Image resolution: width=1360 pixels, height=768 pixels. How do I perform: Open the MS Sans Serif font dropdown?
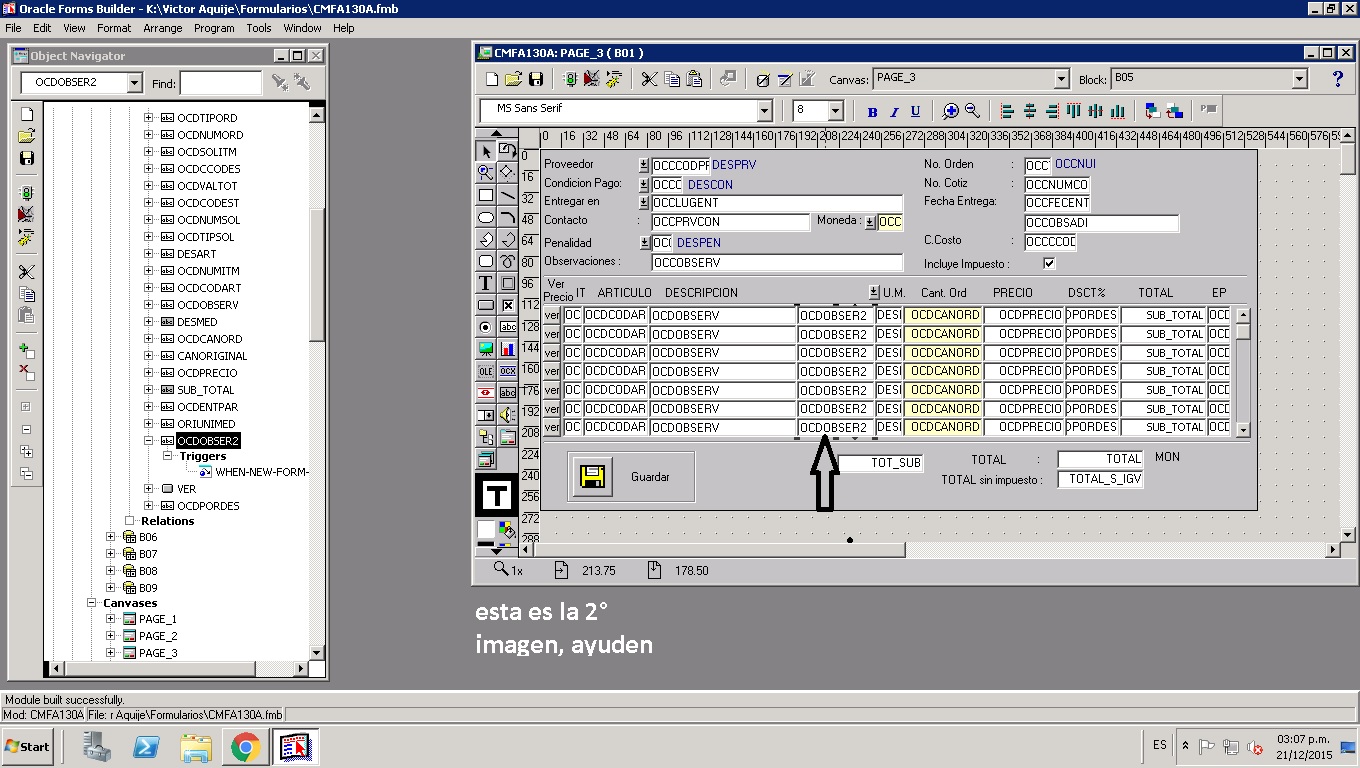point(765,111)
